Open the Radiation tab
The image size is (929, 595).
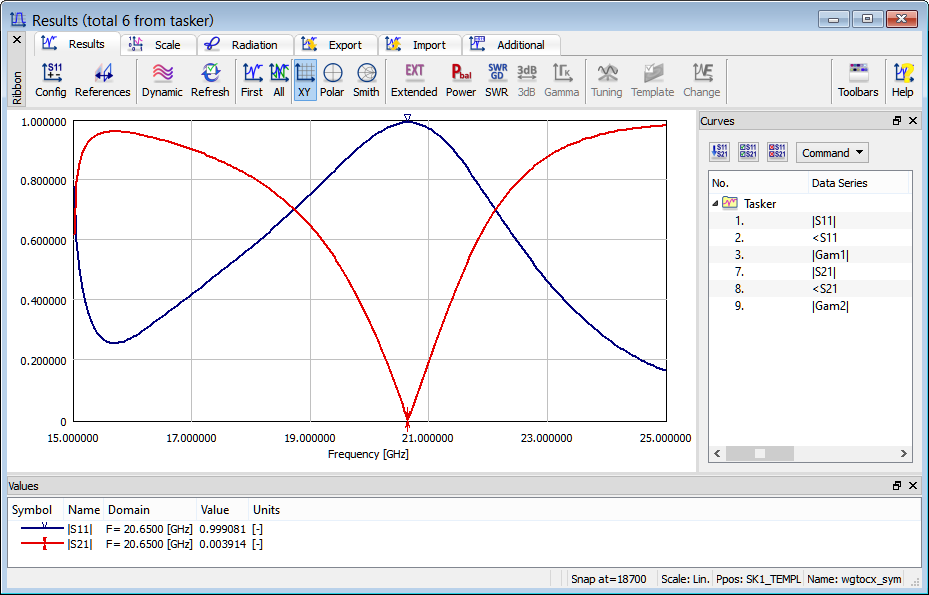coord(245,45)
